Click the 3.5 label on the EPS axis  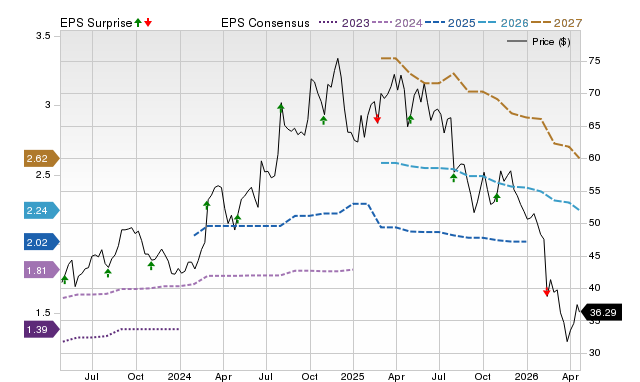pyautogui.click(x=43, y=36)
